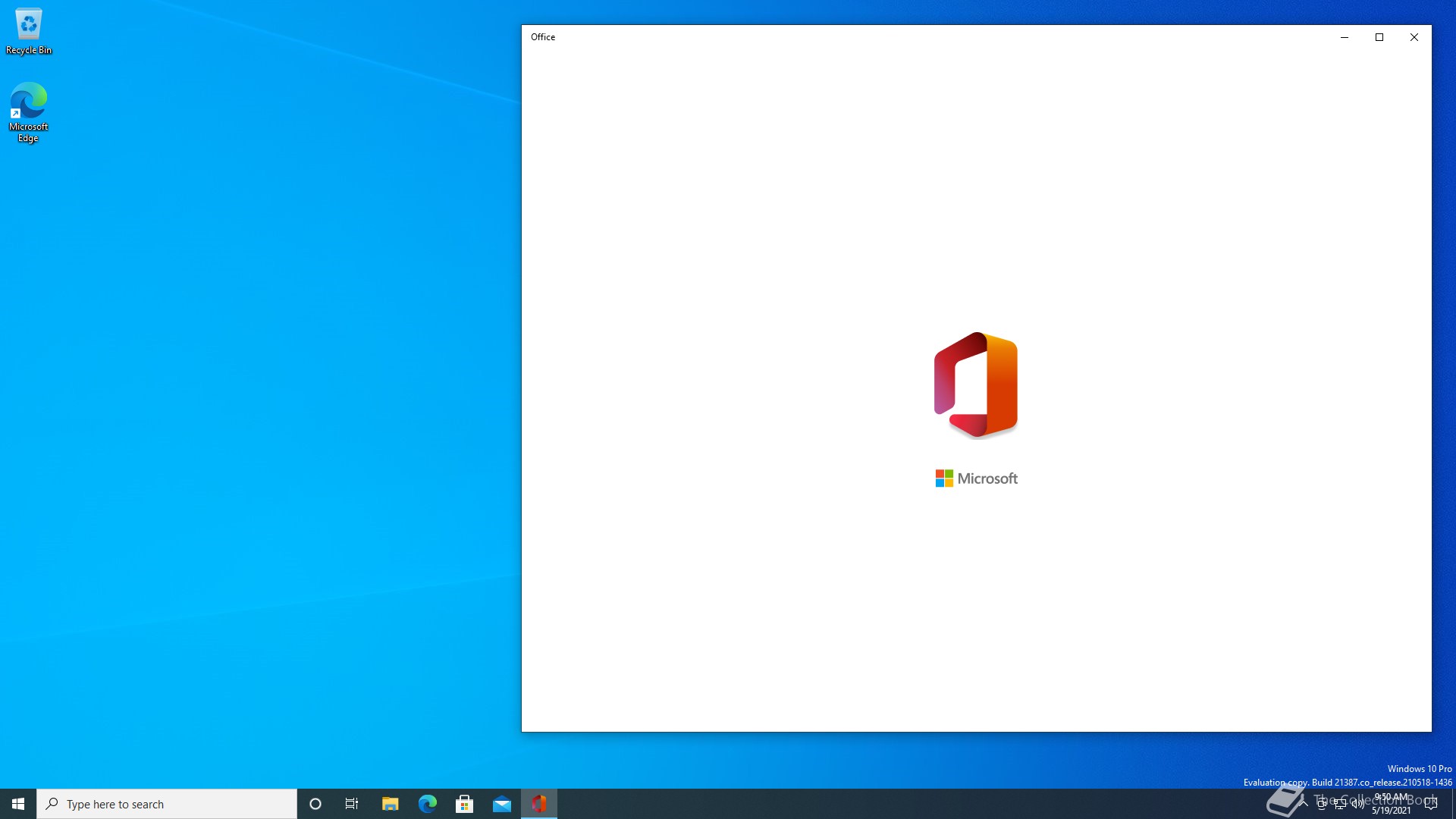The image size is (1456, 819).
Task: Click the Windows Start button
Action: [x=18, y=804]
